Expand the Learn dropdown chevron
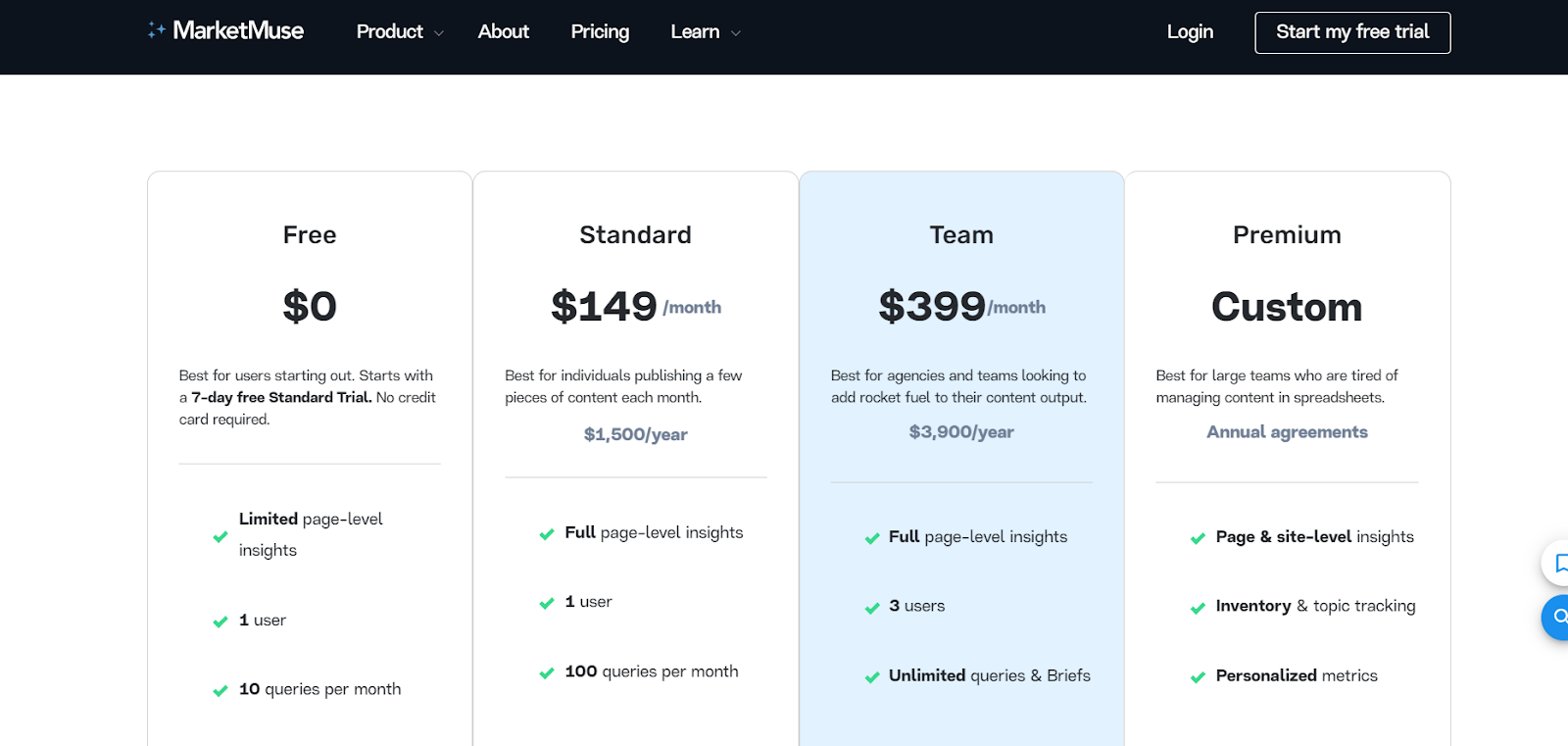The width and height of the screenshot is (1568, 746). [x=736, y=33]
